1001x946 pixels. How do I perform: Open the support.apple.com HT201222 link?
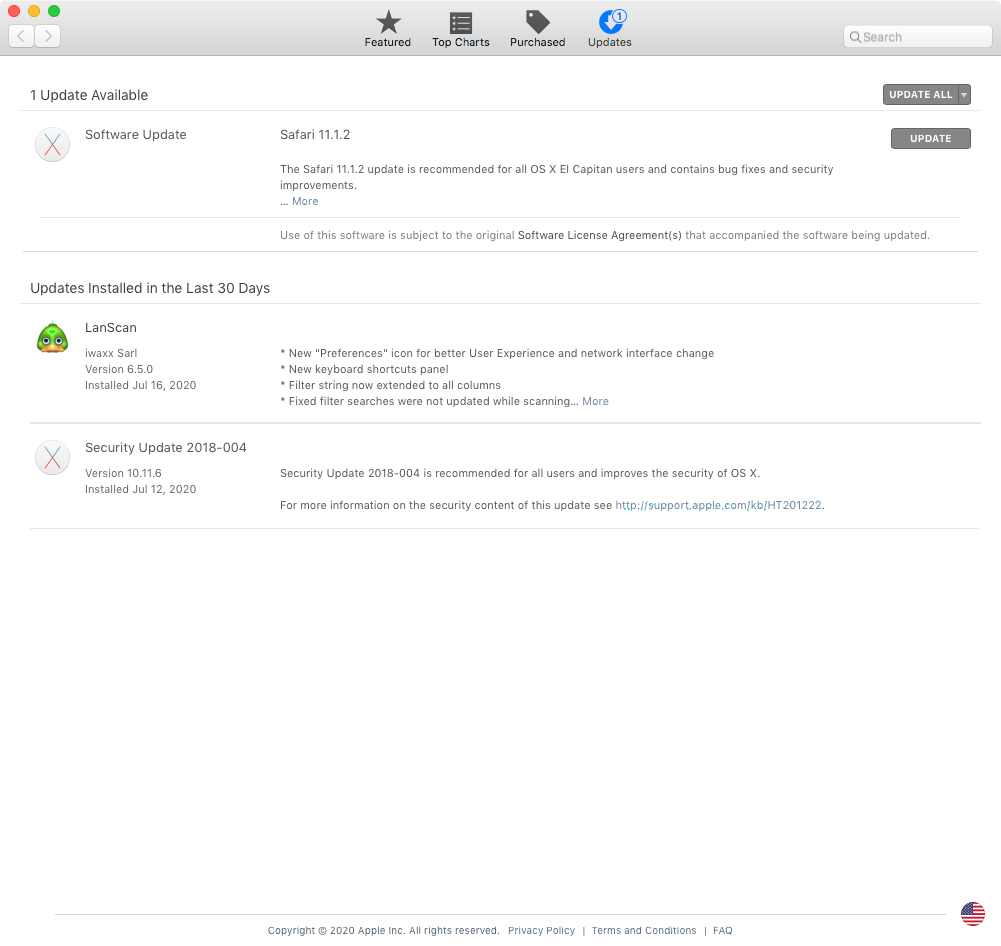coord(718,506)
